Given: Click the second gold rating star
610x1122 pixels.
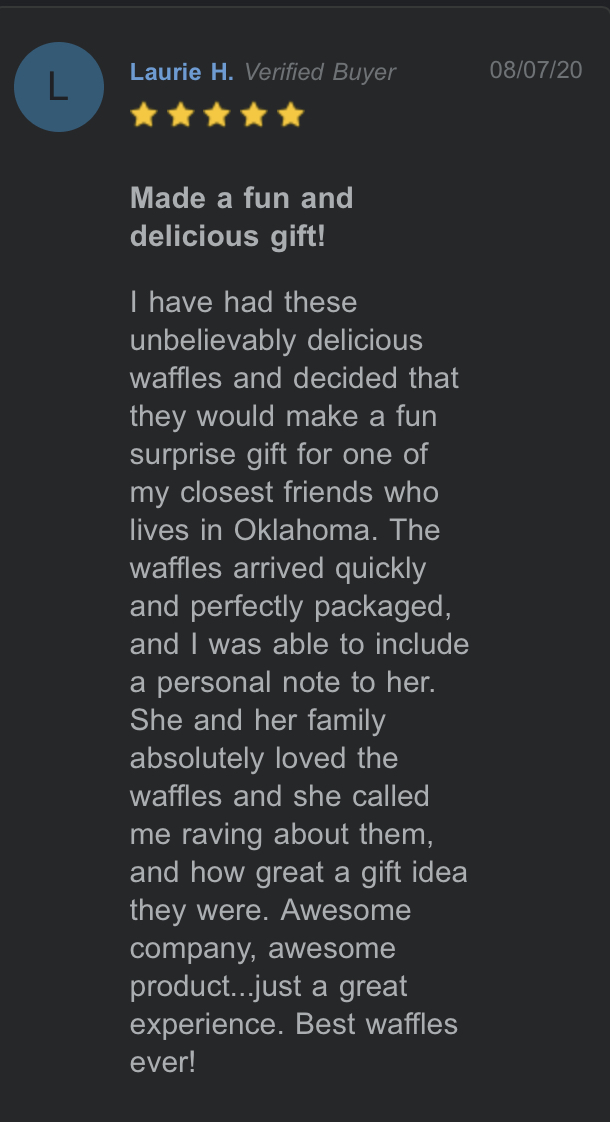Looking at the screenshot, I should pyautogui.click(x=180, y=114).
